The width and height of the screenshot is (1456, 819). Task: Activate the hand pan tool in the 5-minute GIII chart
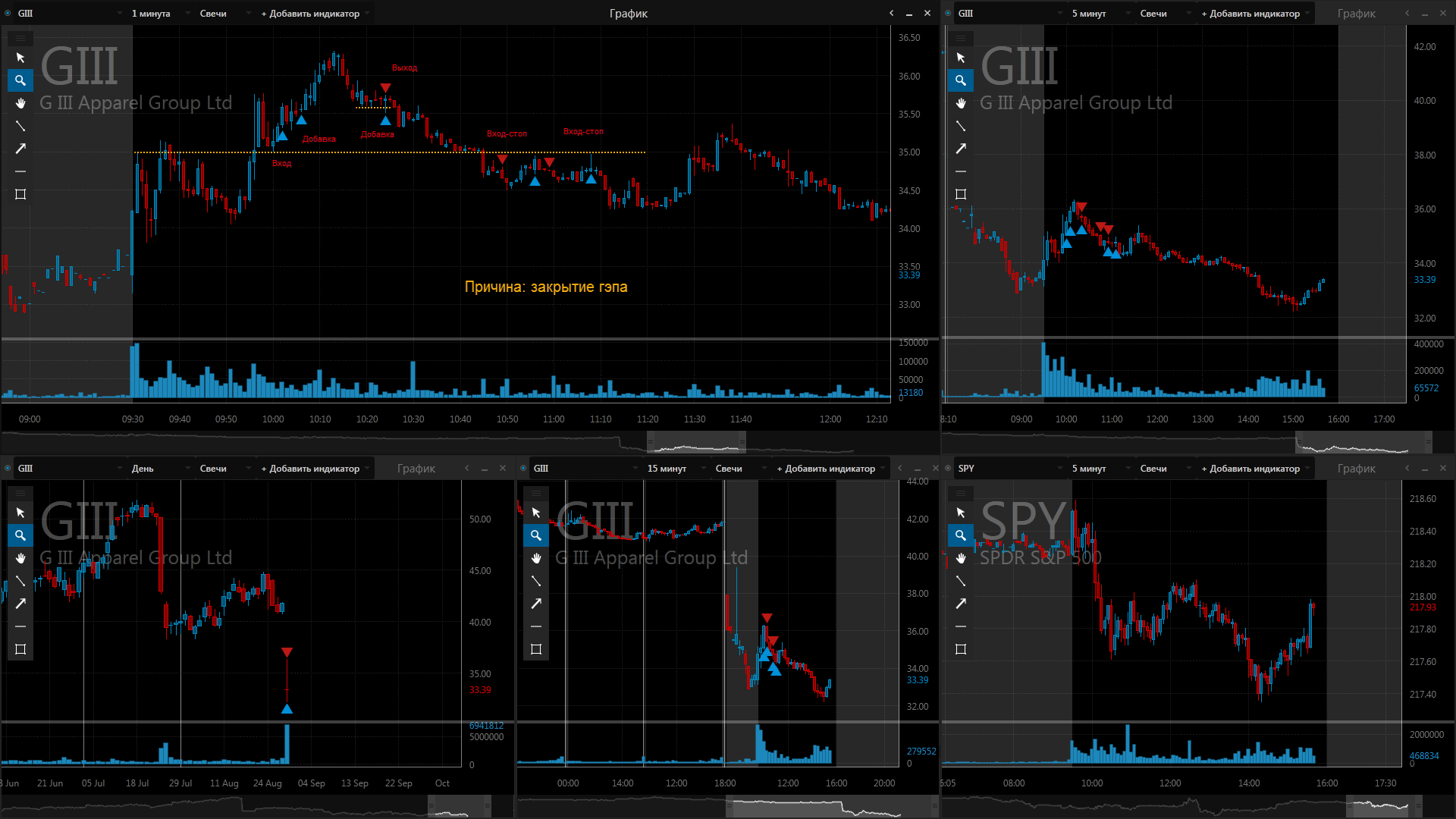961,103
